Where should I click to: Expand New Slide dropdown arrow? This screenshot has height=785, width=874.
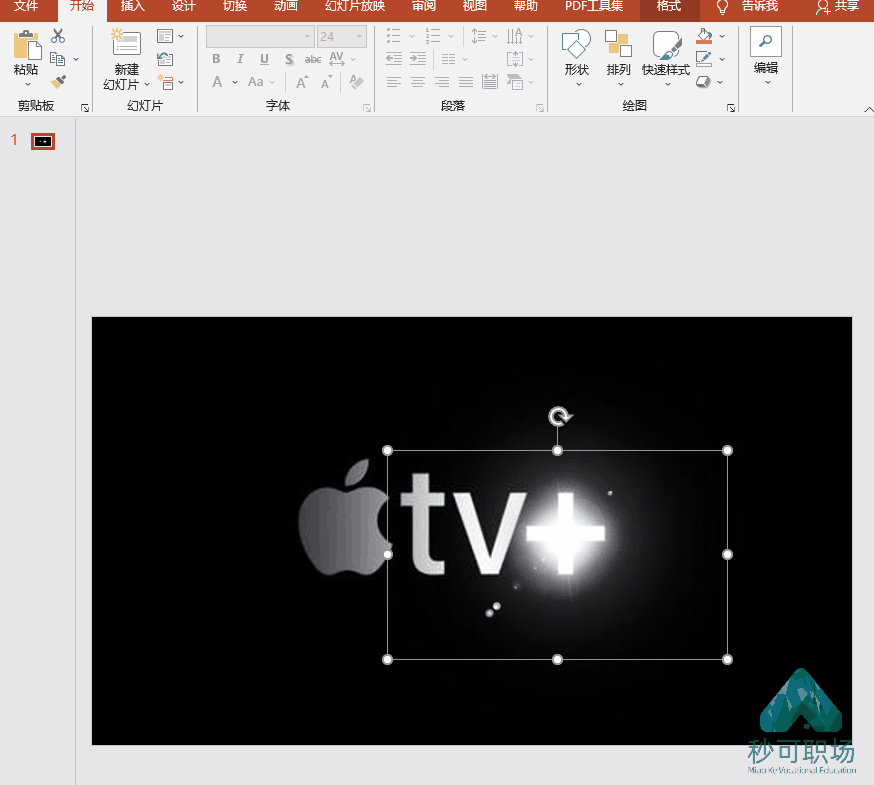click(147, 84)
